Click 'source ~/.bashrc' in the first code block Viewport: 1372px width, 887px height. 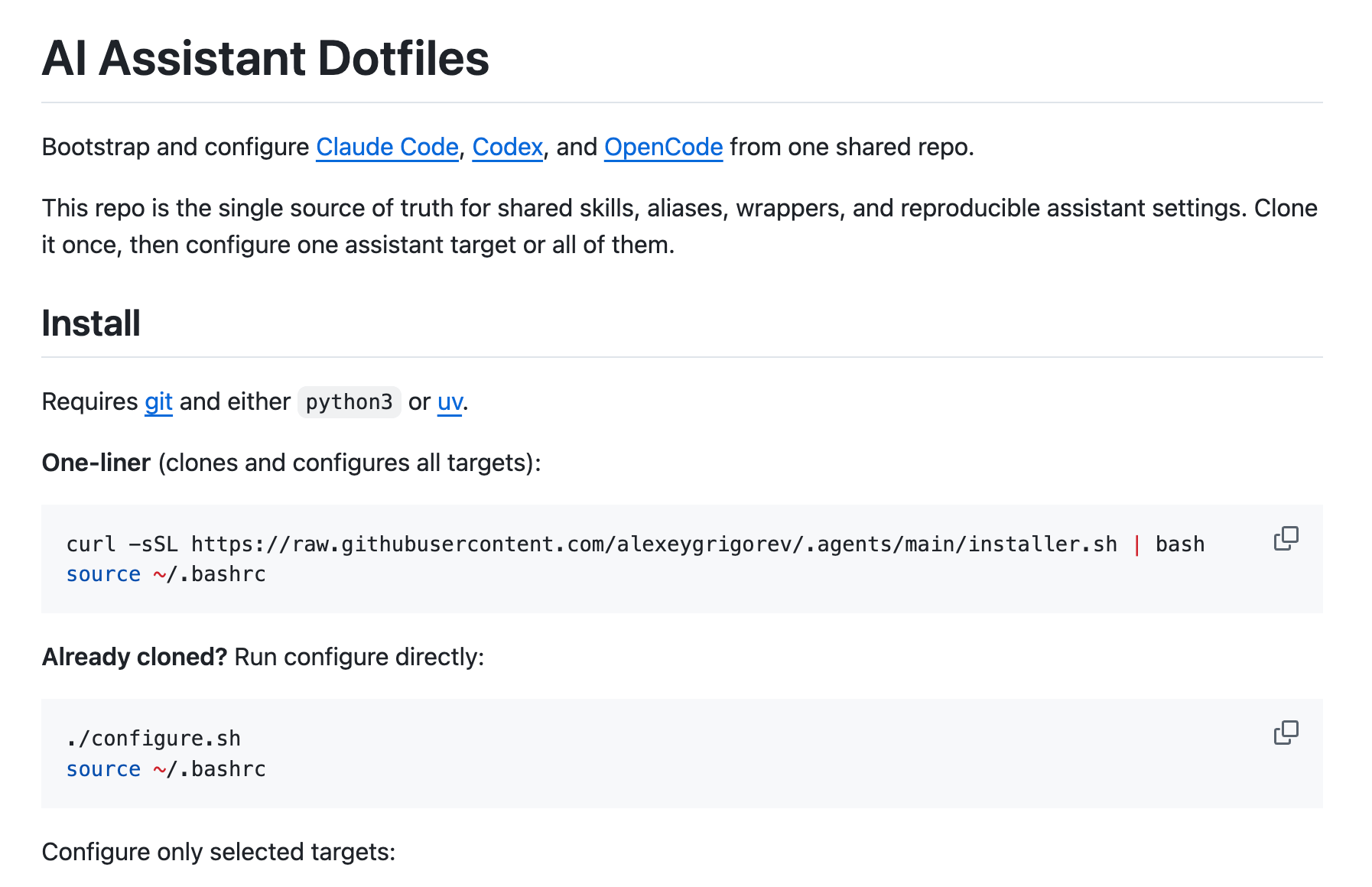pos(166,574)
